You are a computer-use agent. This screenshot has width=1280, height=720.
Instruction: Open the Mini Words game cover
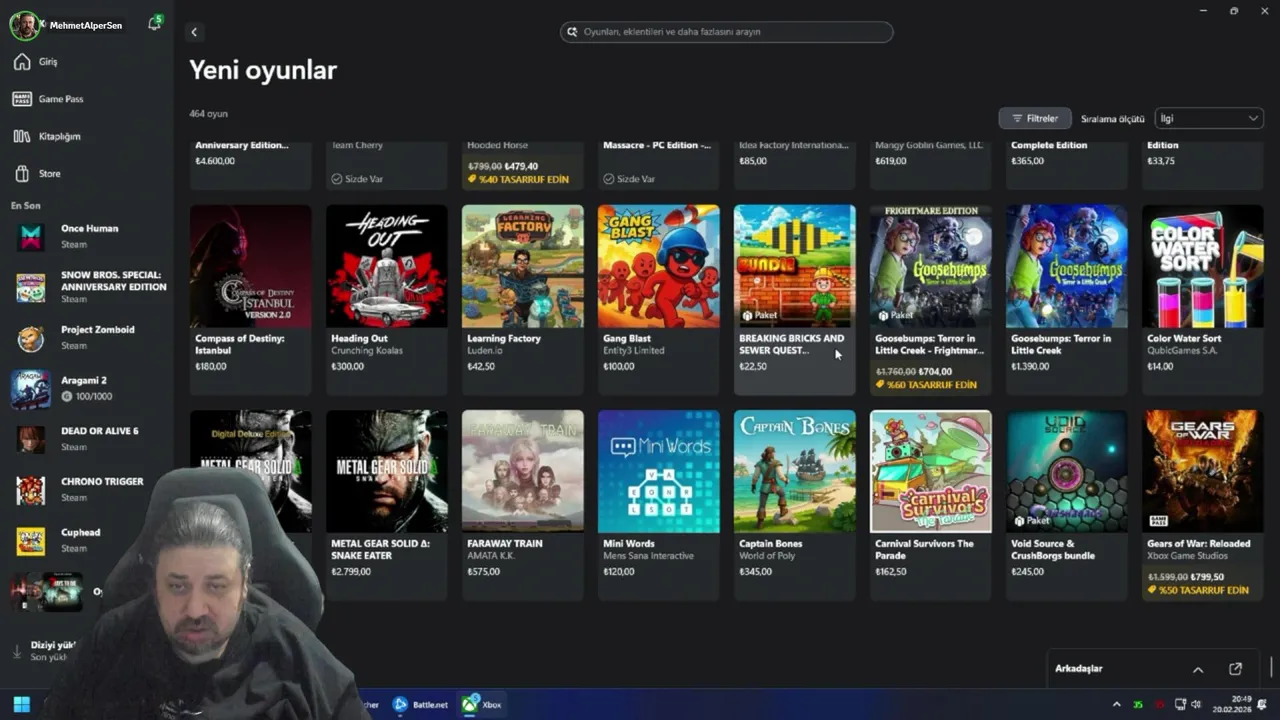click(x=658, y=471)
